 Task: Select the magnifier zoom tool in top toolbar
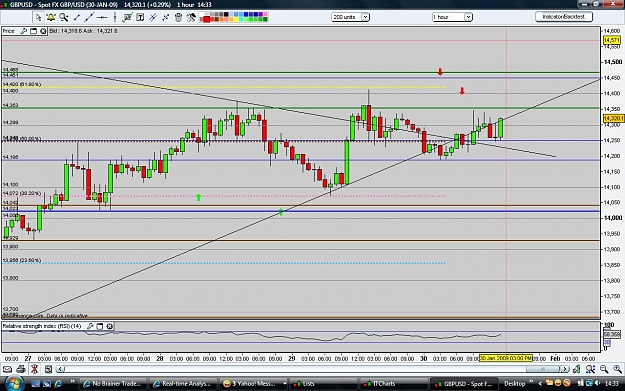[x=63, y=17]
